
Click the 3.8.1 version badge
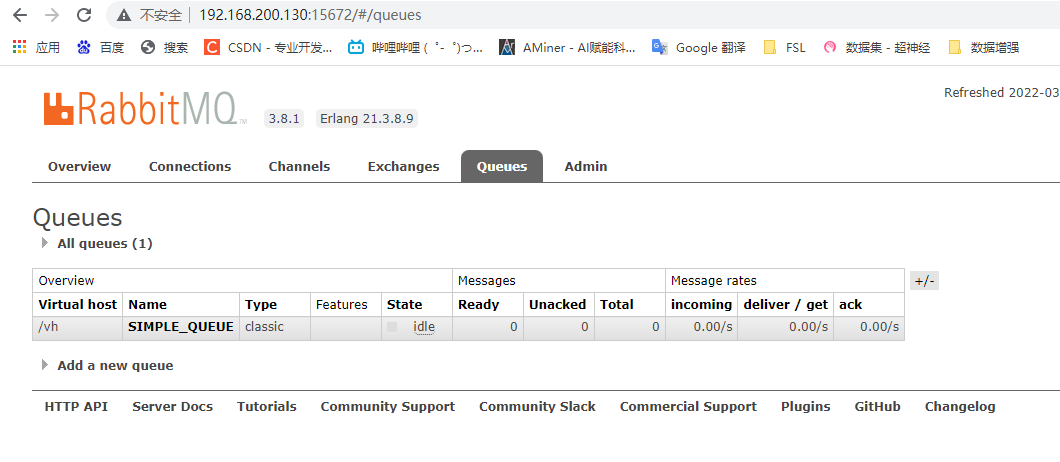click(284, 118)
